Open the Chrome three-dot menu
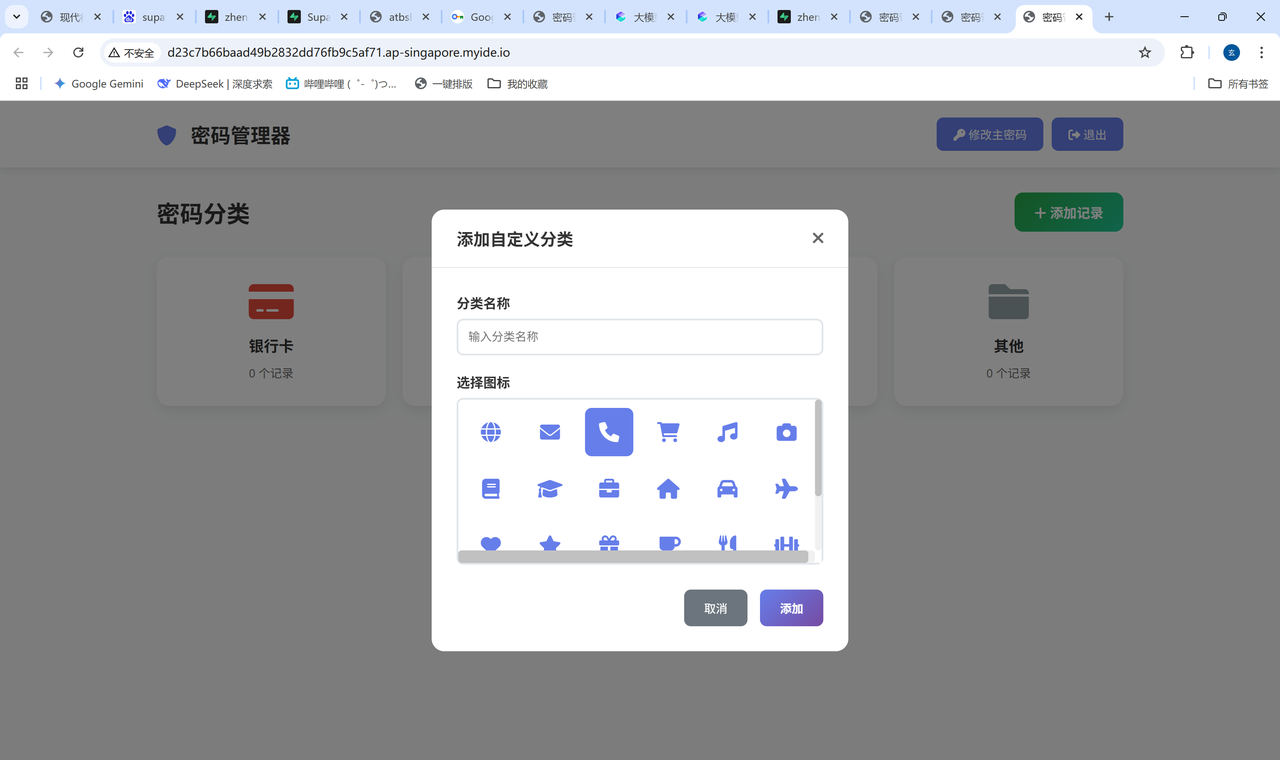 (1262, 52)
